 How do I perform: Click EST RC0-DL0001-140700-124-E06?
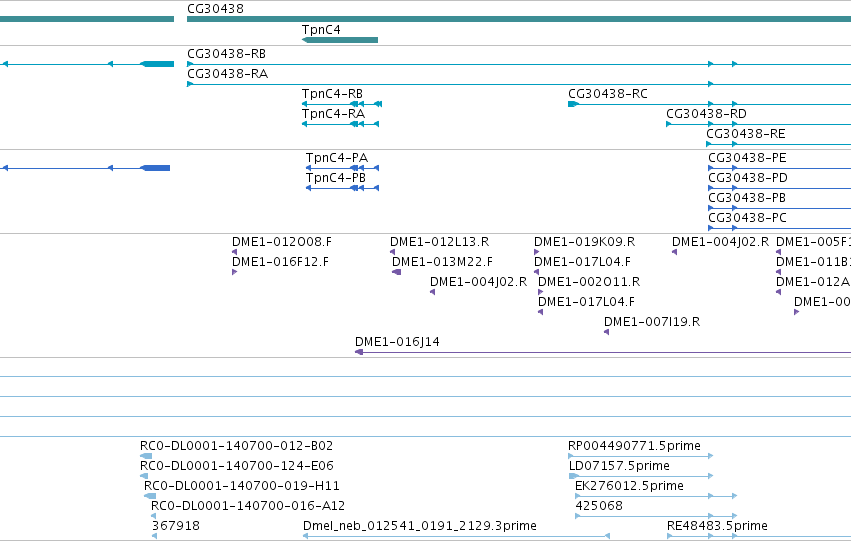(144, 476)
